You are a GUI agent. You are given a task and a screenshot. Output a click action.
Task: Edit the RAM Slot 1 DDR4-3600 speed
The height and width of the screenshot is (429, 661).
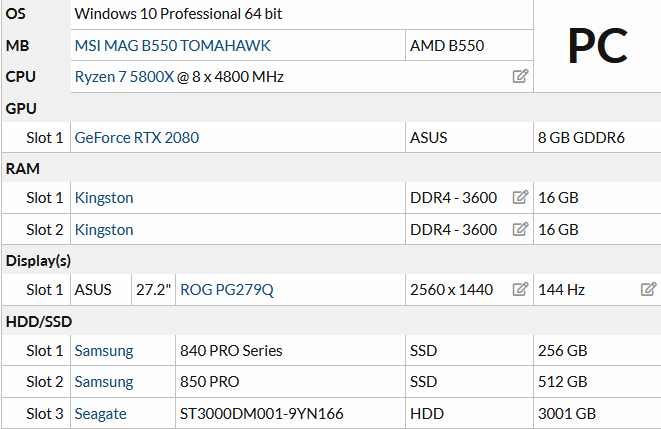click(x=520, y=198)
